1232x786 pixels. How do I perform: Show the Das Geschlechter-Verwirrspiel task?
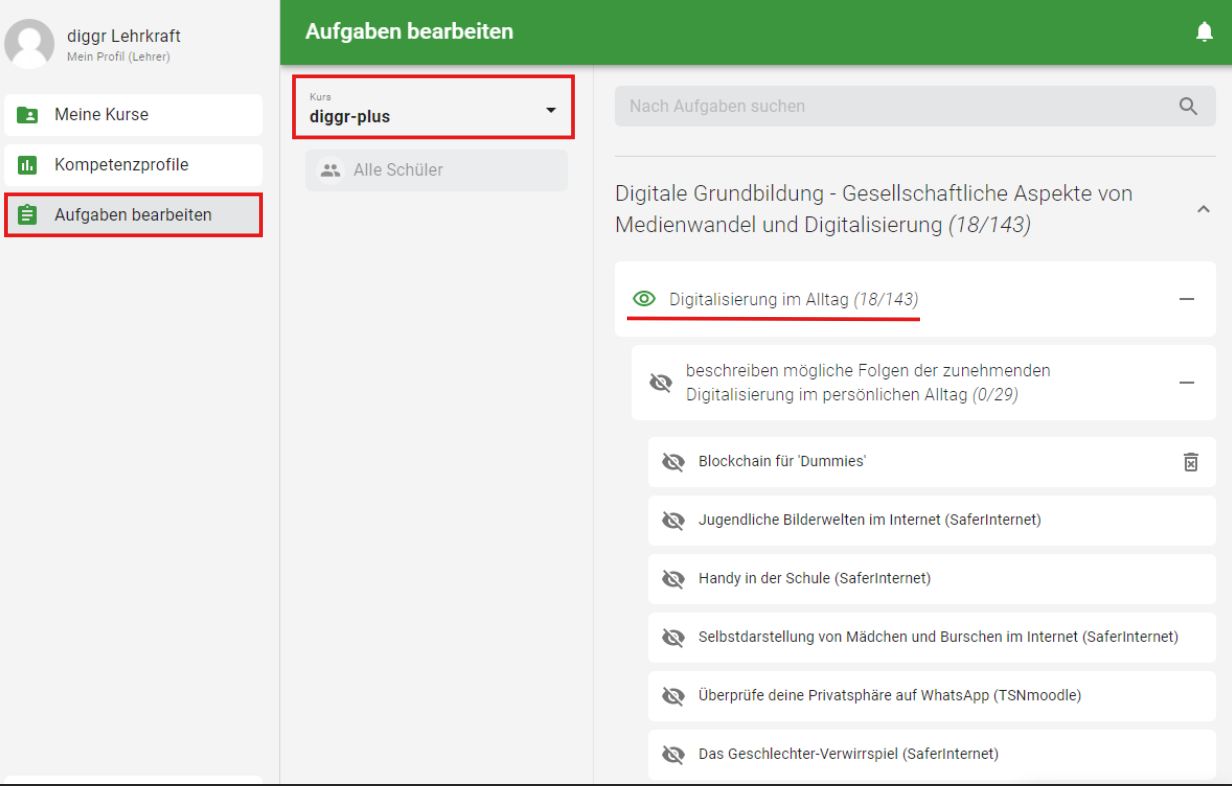tap(673, 754)
